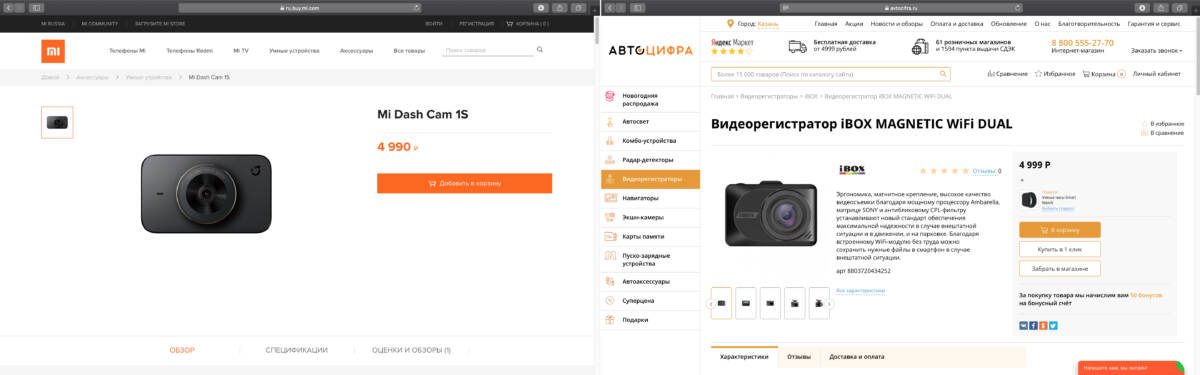Click the Яндекс Маркет star rating badge

(x=733, y=46)
